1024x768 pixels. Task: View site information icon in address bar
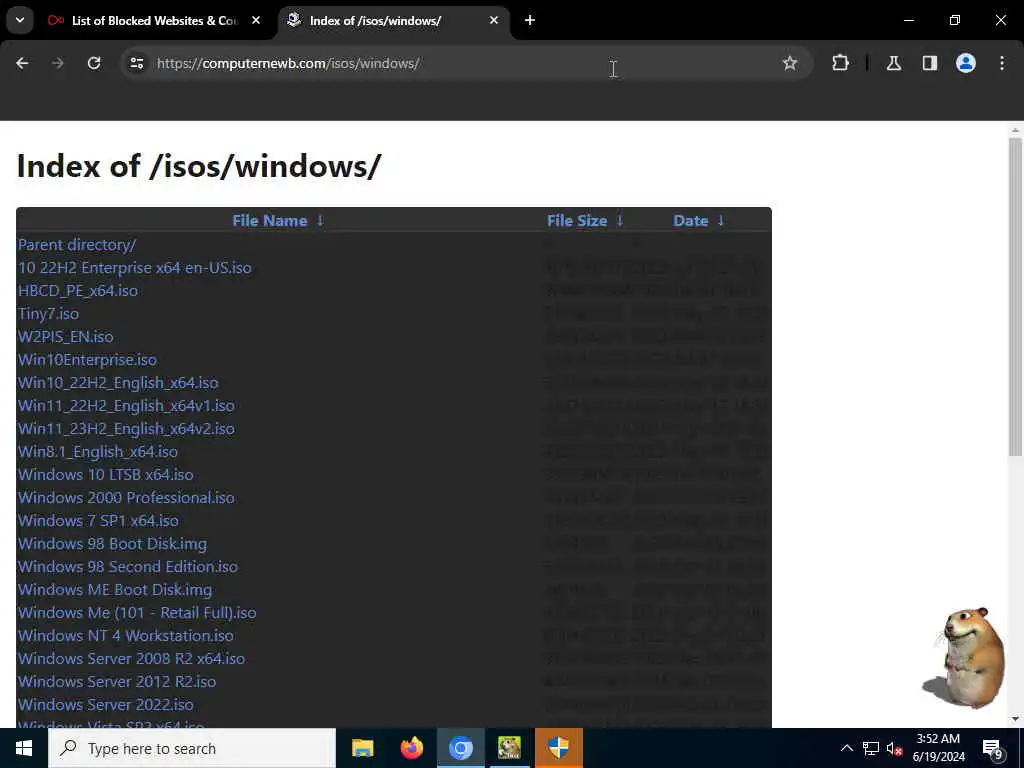click(x=136, y=63)
